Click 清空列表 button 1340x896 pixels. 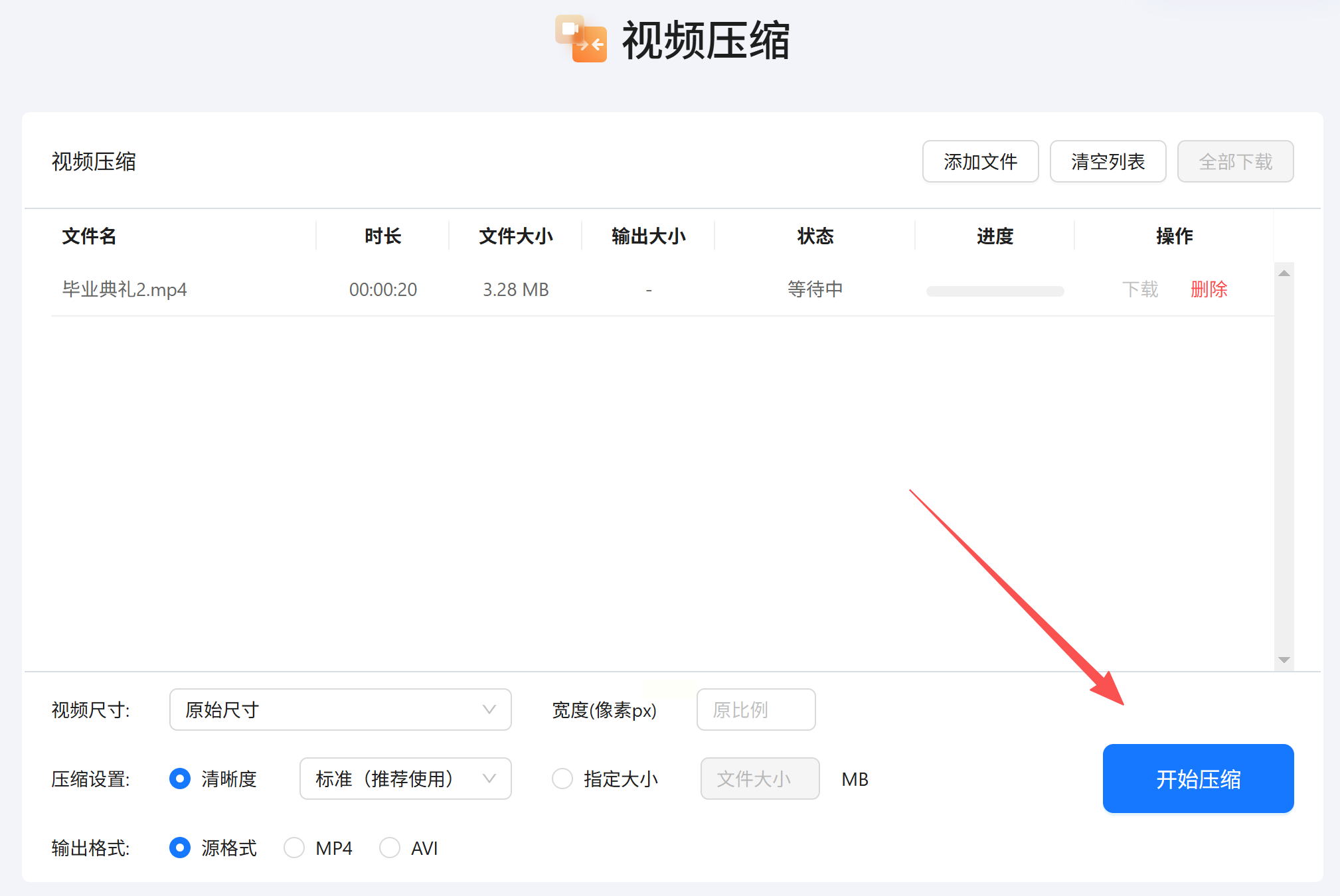click(x=1108, y=161)
